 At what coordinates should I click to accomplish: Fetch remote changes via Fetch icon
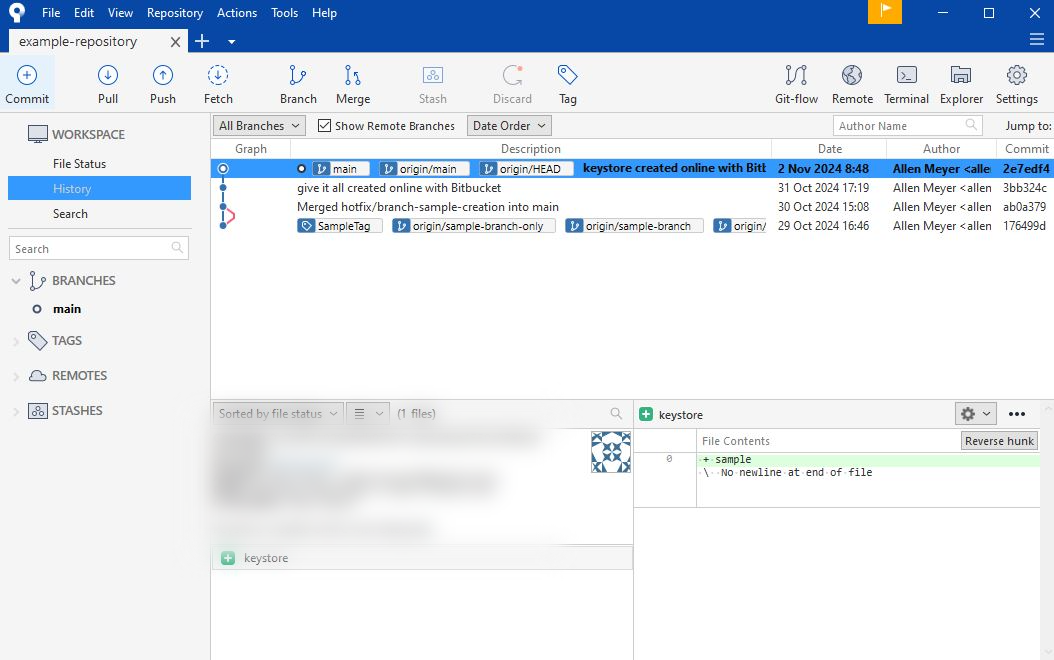(x=218, y=76)
